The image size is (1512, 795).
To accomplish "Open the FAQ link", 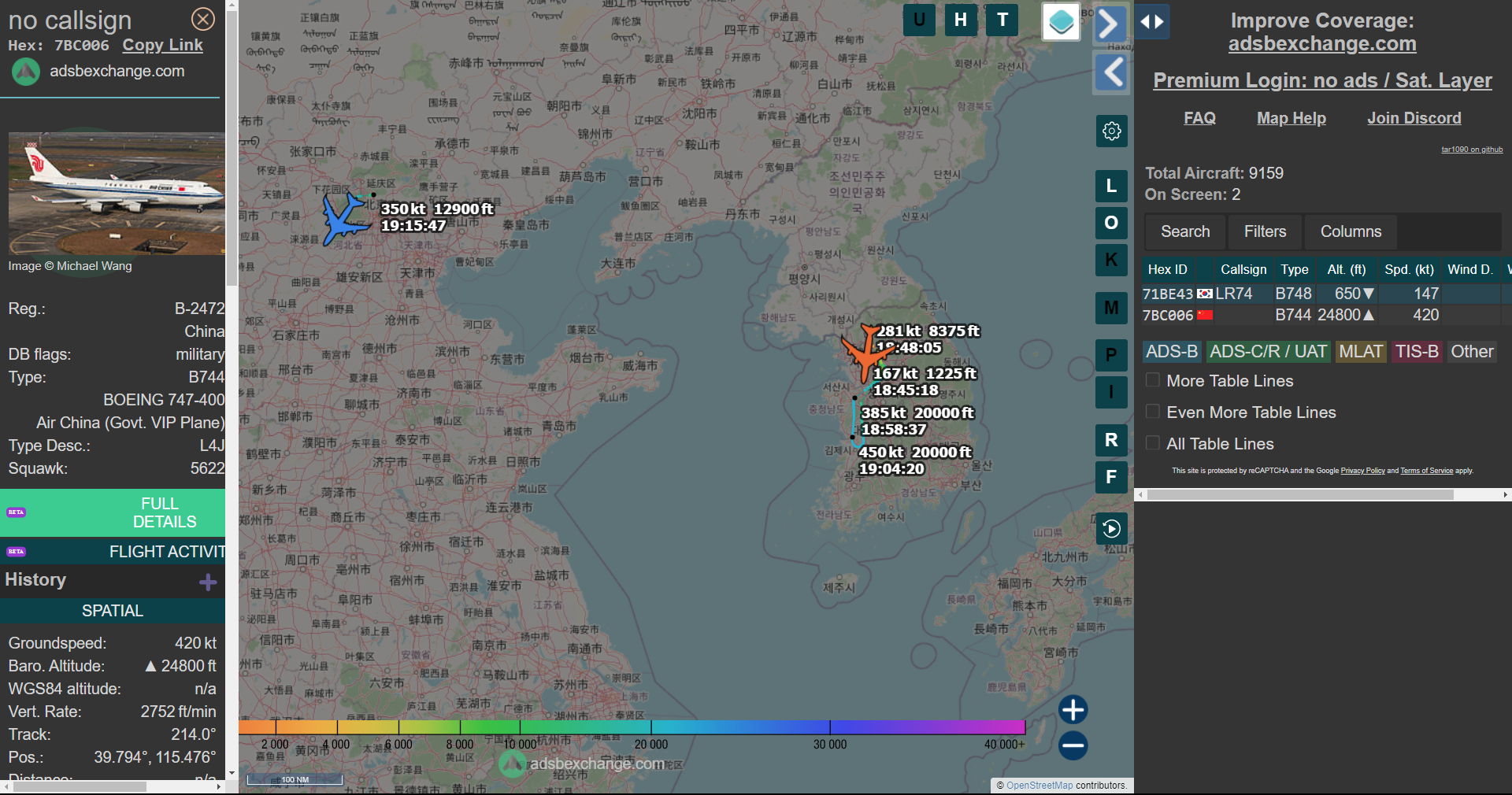I will tap(1199, 118).
